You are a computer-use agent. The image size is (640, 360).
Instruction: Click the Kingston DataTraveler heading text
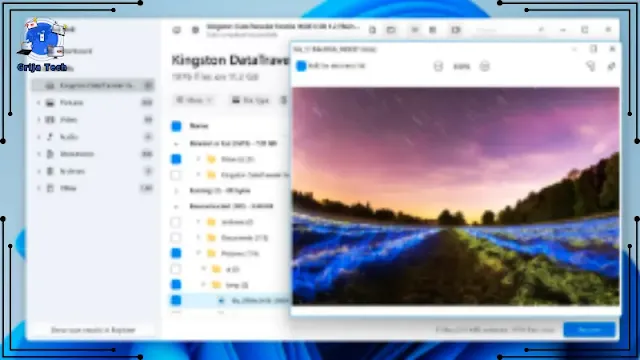(x=230, y=60)
